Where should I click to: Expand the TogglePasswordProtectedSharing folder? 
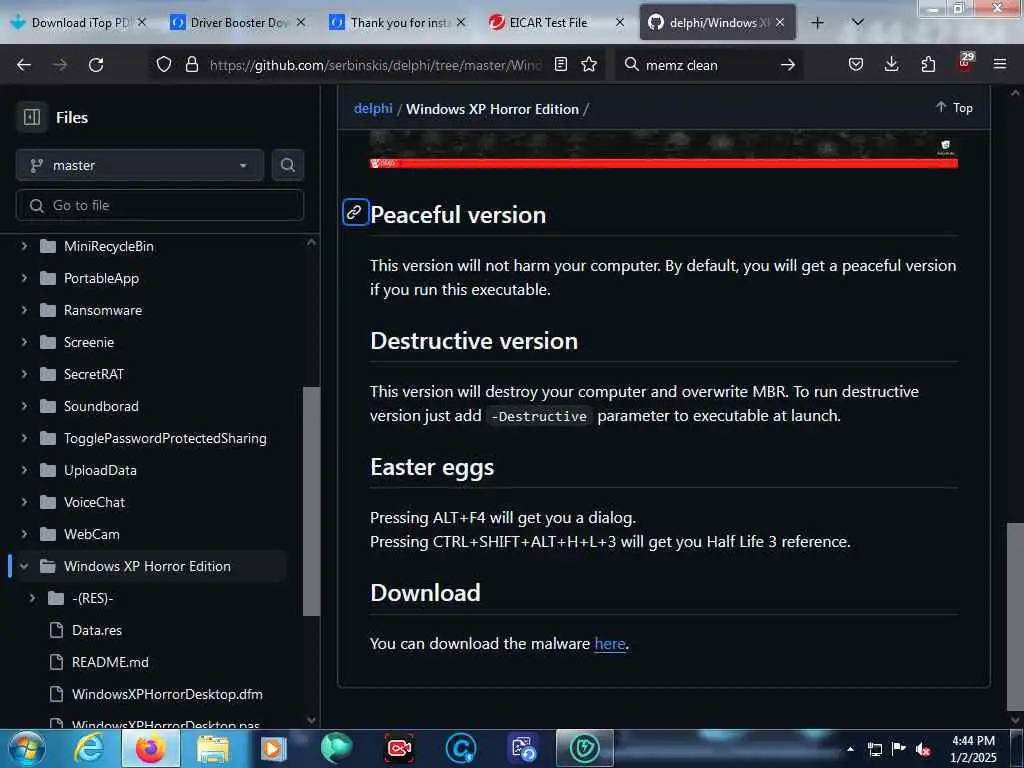[24, 438]
